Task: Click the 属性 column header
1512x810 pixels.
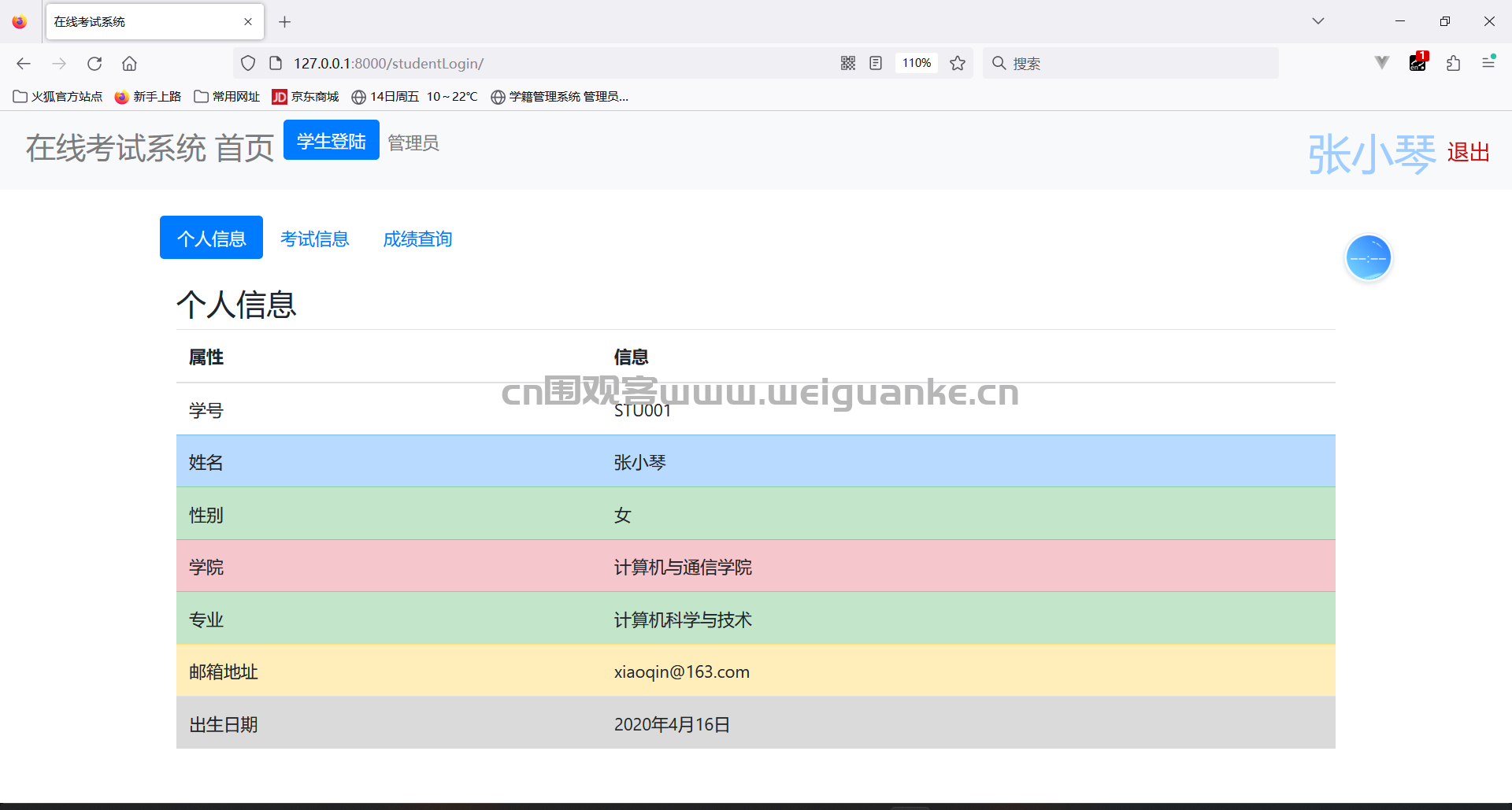Action: [x=206, y=357]
